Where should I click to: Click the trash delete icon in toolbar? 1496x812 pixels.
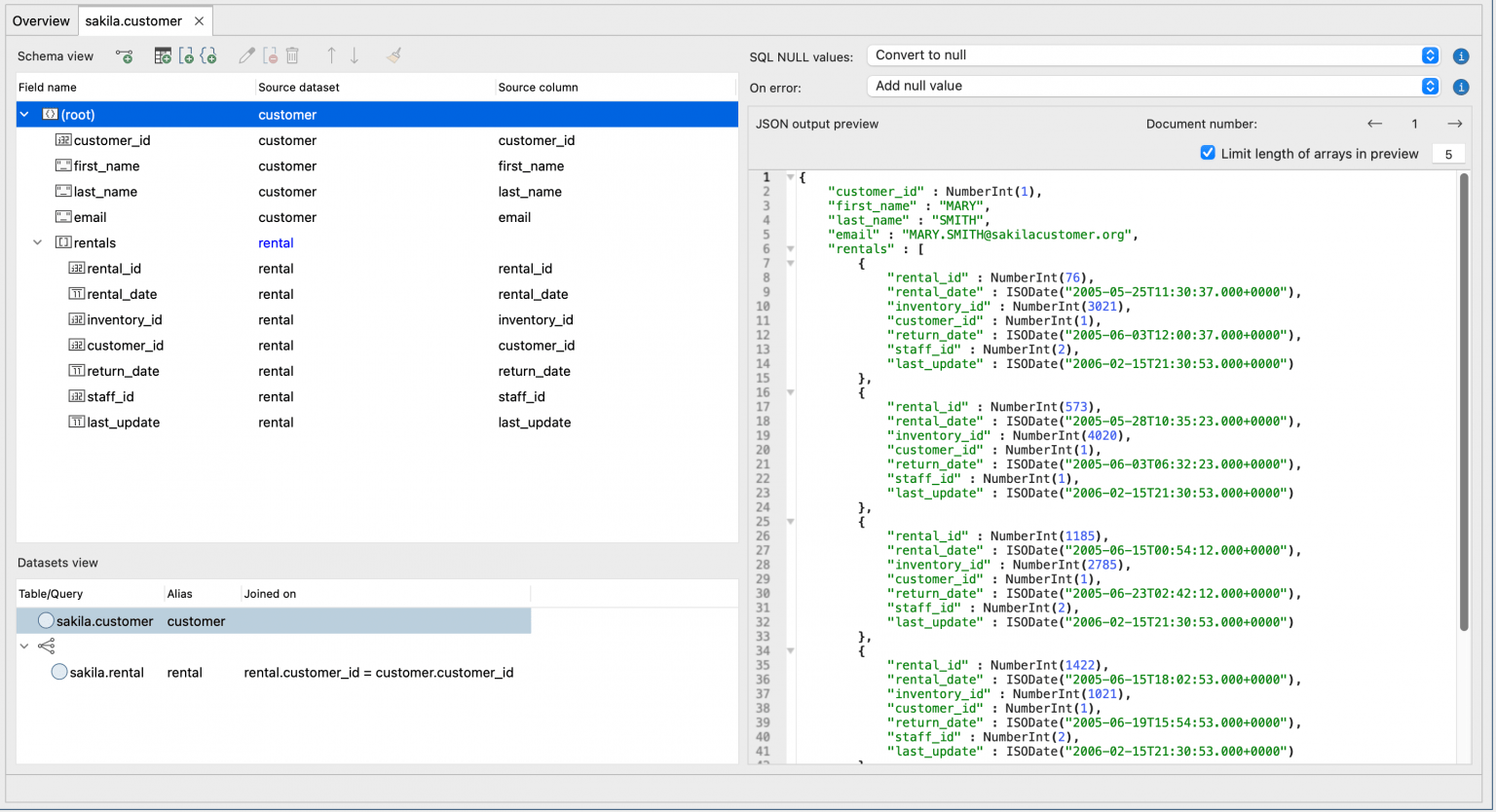(x=292, y=56)
